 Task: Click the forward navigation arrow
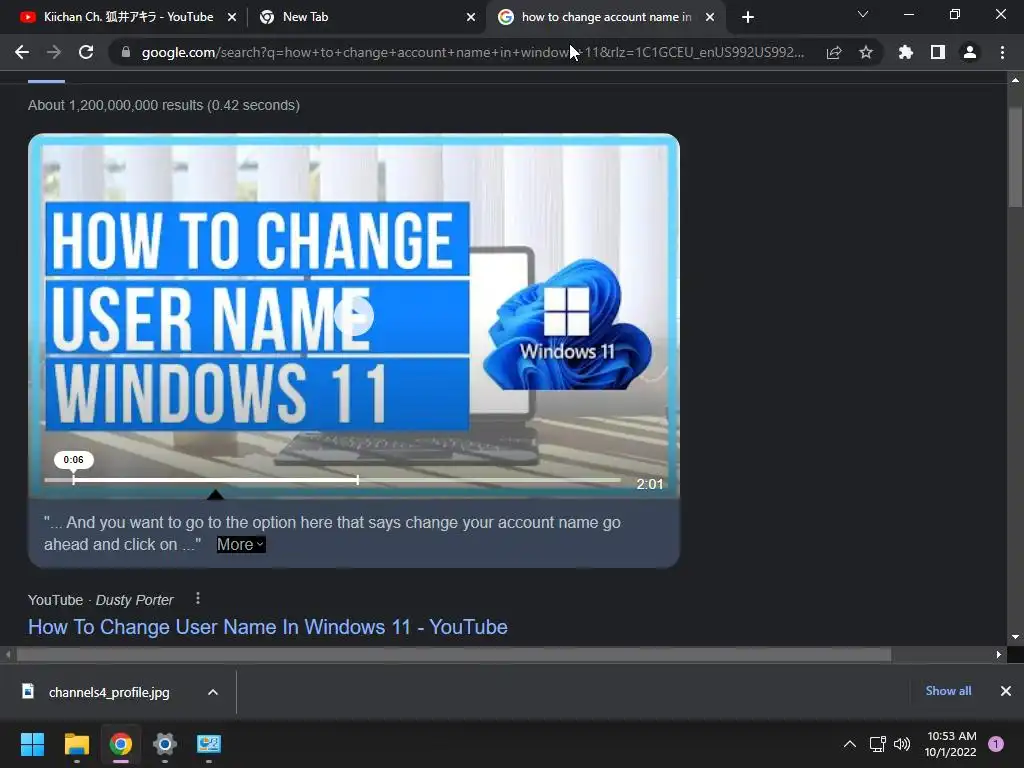[54, 52]
